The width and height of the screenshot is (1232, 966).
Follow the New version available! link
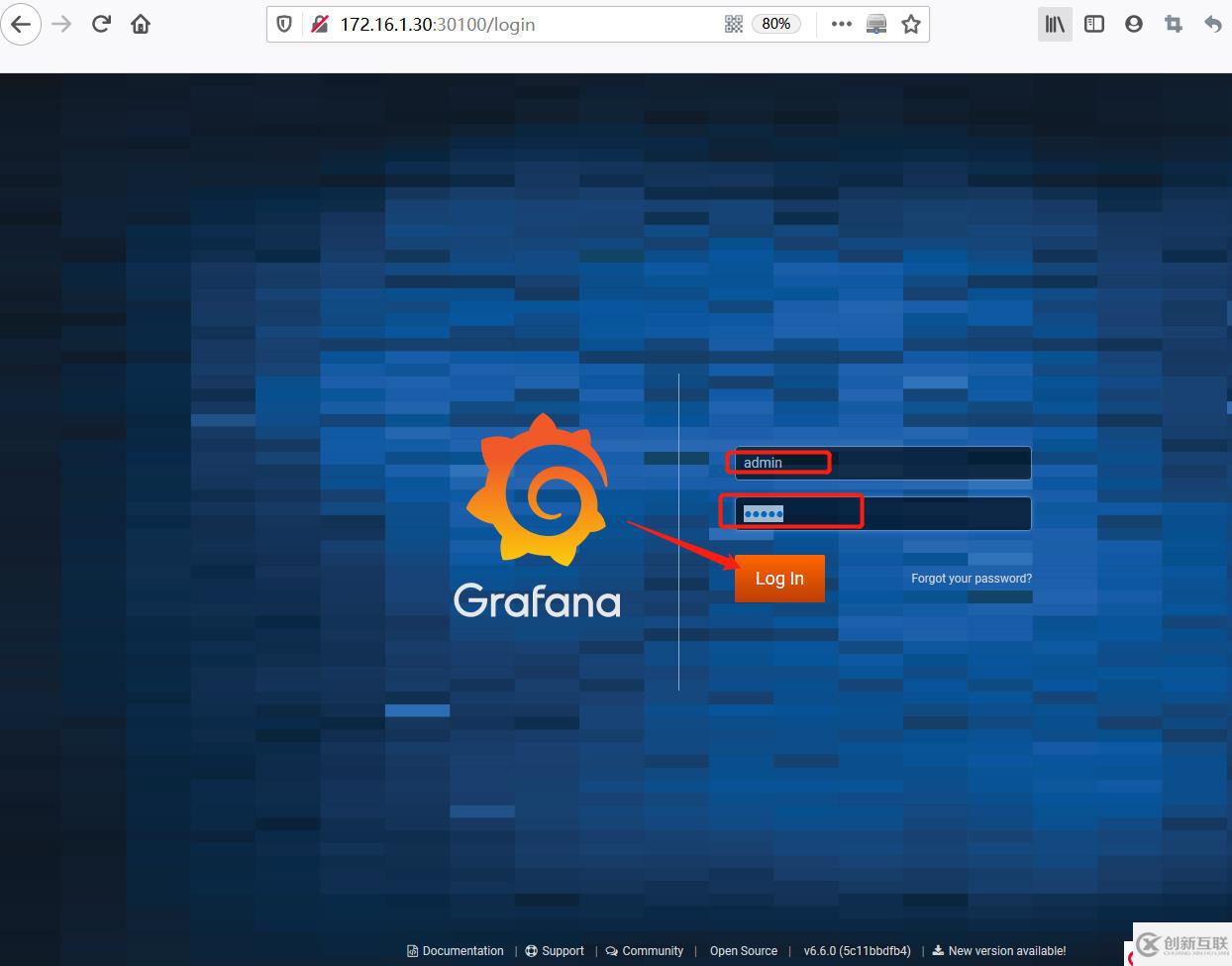[x=999, y=951]
